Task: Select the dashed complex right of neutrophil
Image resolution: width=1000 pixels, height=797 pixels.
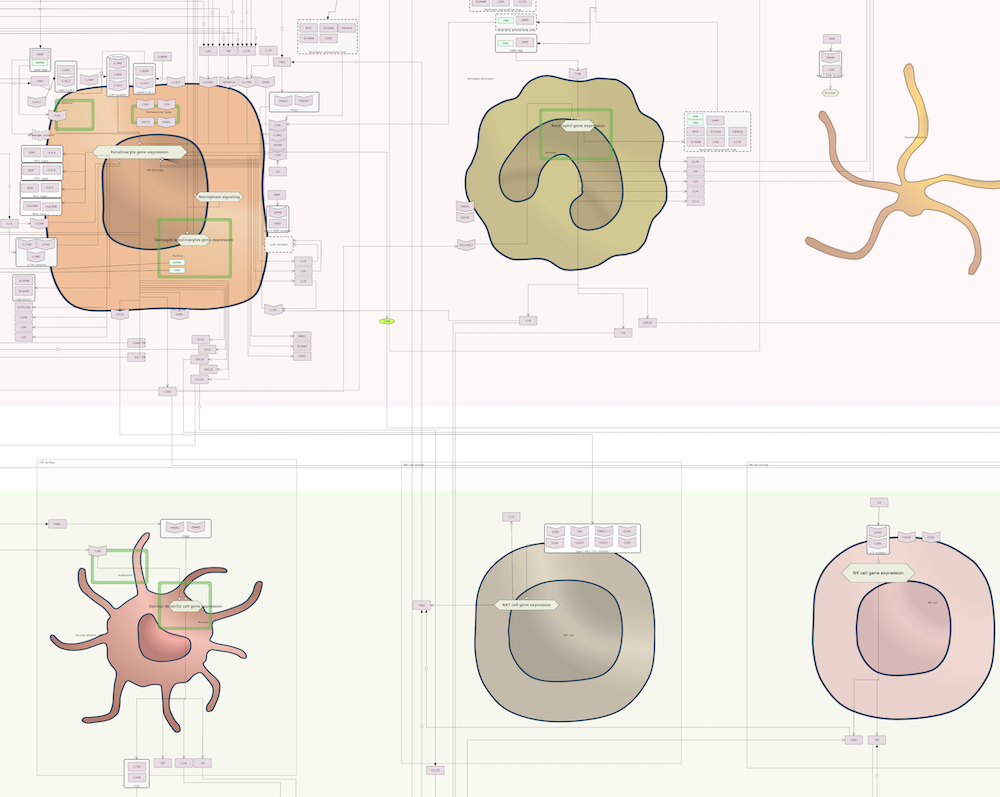Action: pyautogui.click(x=717, y=131)
